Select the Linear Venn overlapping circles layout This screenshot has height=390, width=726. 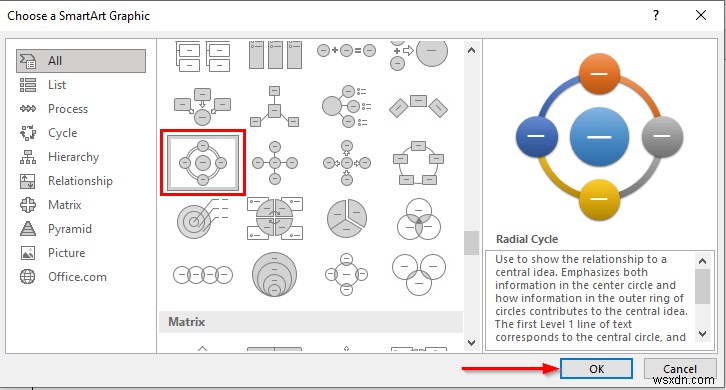point(203,275)
